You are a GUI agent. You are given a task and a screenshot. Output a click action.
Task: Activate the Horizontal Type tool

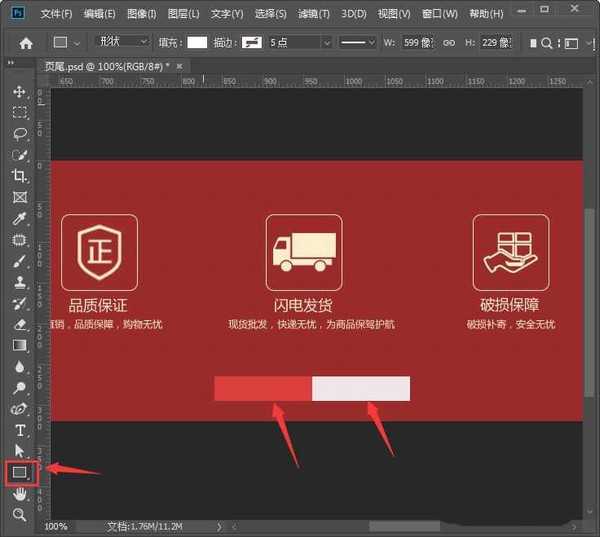(19, 430)
